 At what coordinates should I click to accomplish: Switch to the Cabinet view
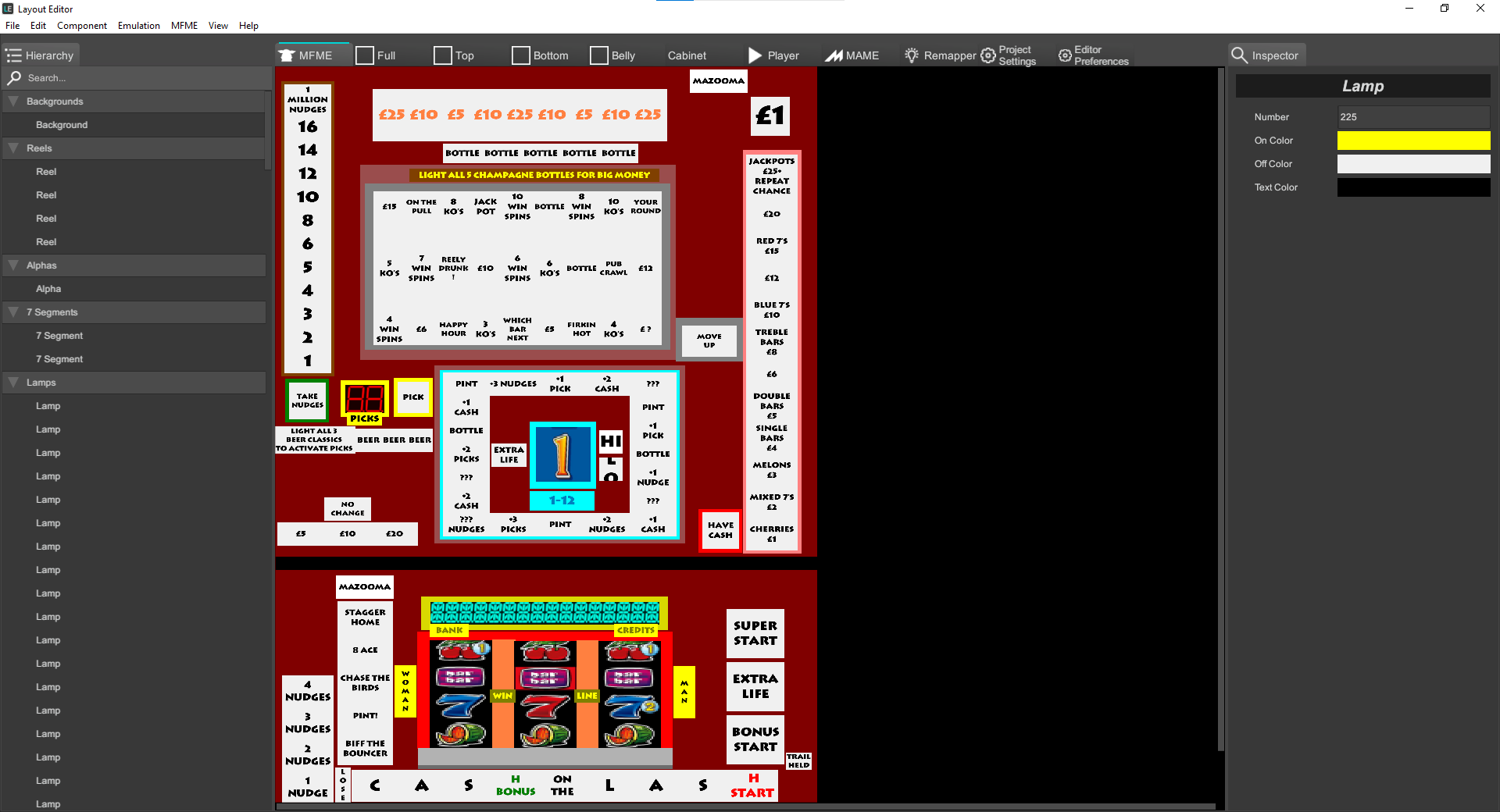click(x=687, y=55)
